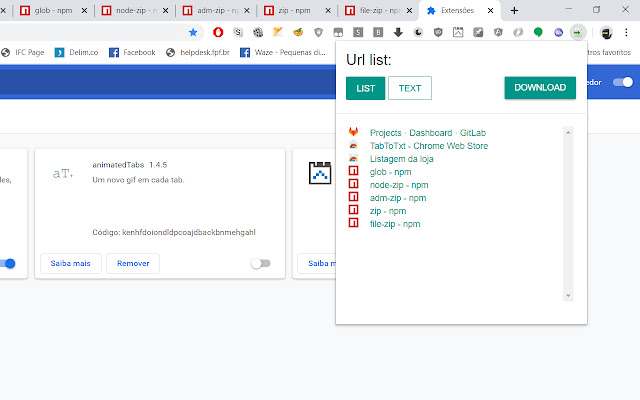Click the grey circular slash extension icon
This screenshot has height=400, width=640.
518,32
